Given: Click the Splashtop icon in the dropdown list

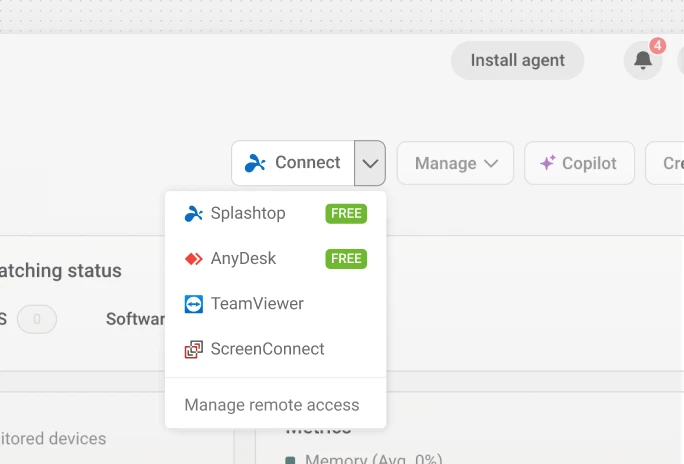Looking at the screenshot, I should pyautogui.click(x=194, y=213).
